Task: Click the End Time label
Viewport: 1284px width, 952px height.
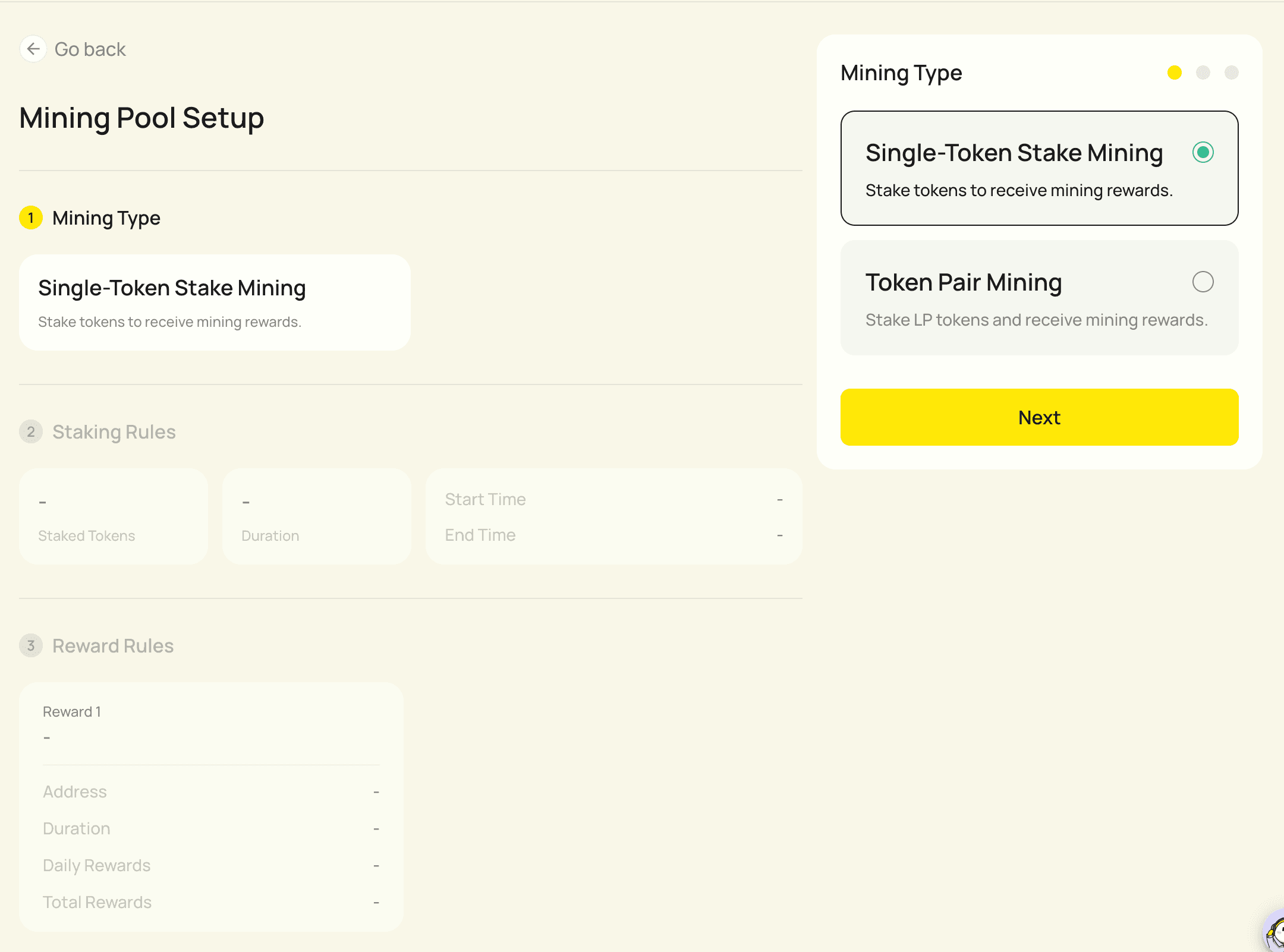Action: pyautogui.click(x=480, y=535)
